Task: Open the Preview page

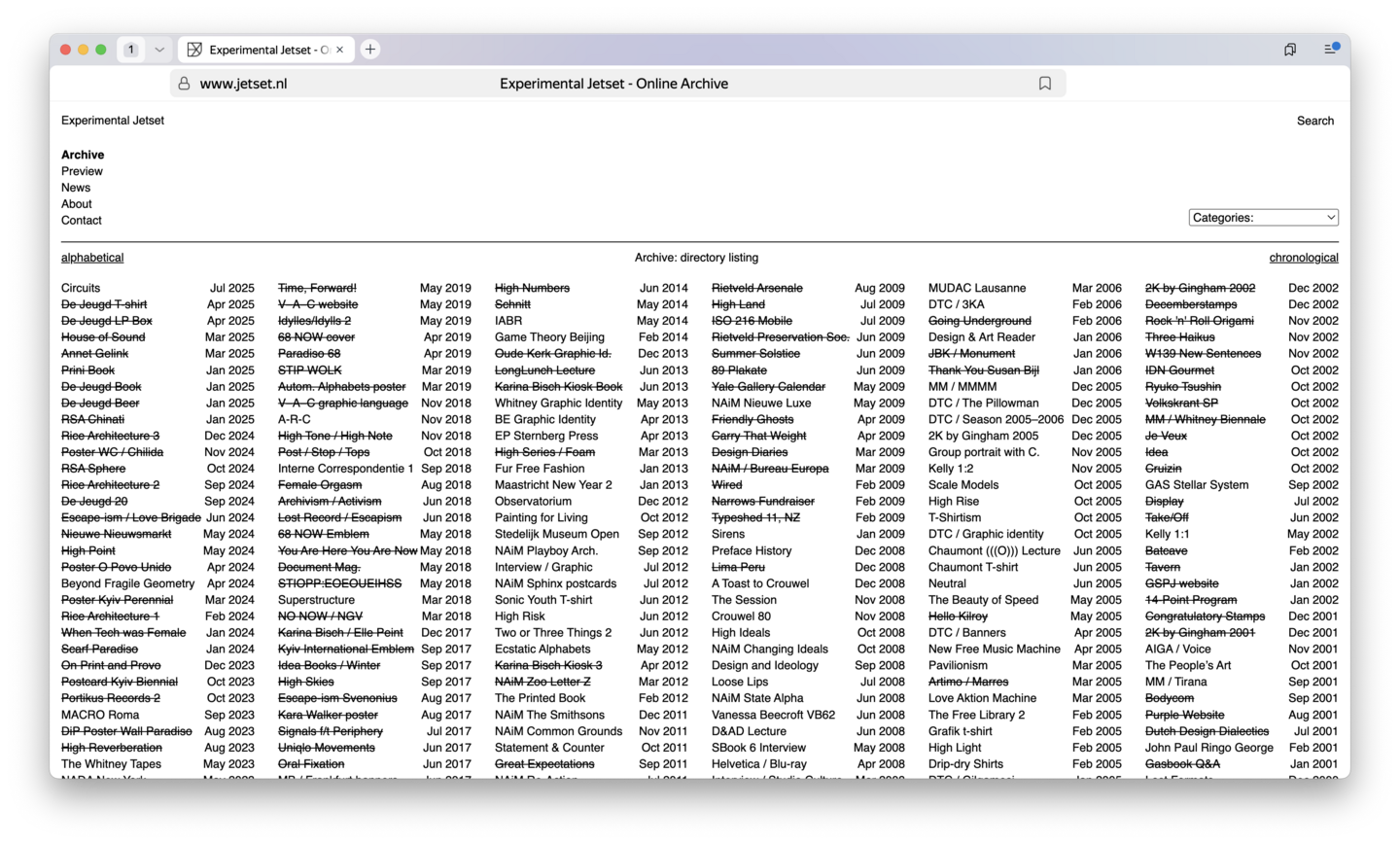Action: (82, 171)
